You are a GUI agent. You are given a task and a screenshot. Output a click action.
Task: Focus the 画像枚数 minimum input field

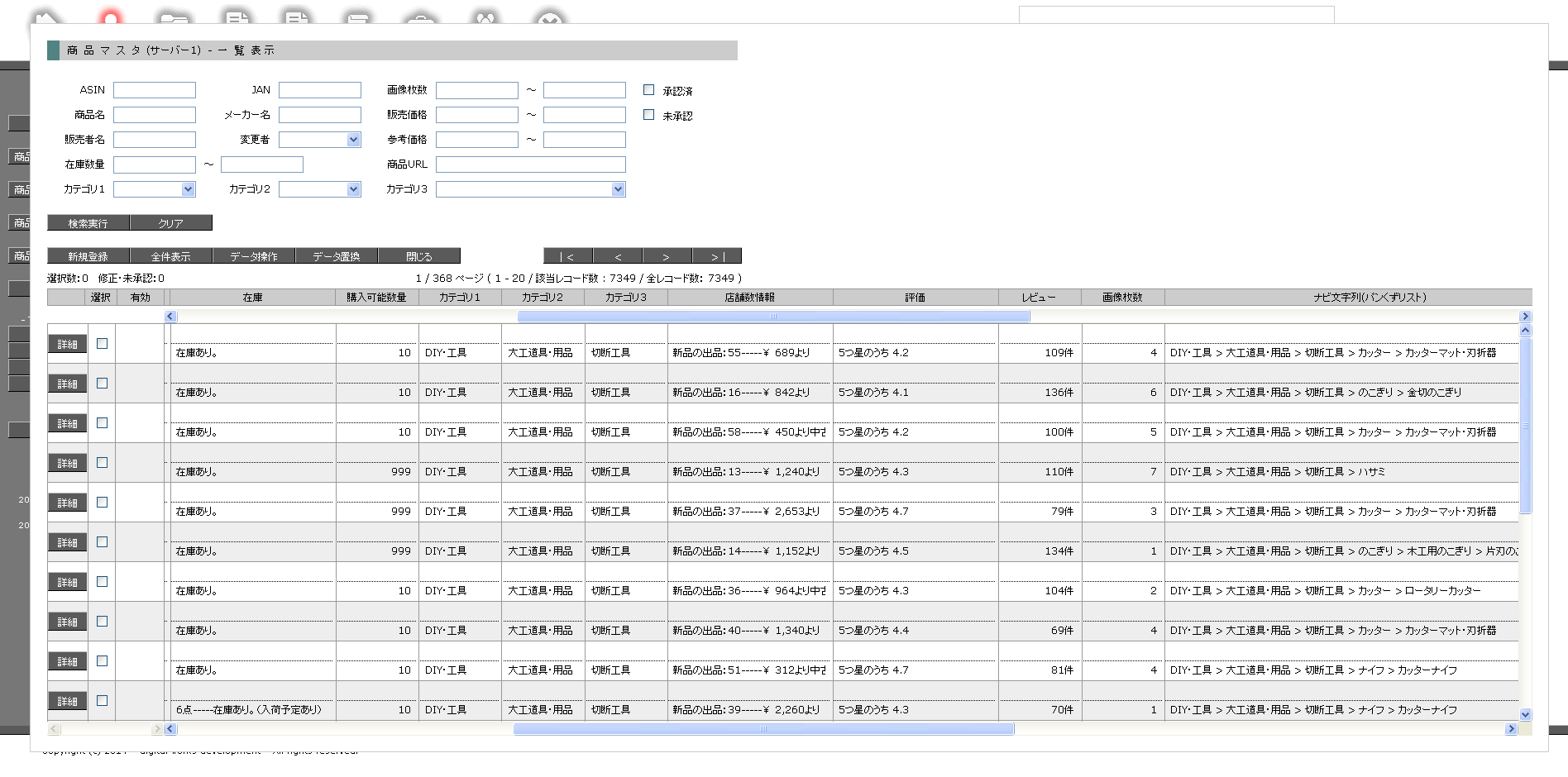click(x=477, y=90)
